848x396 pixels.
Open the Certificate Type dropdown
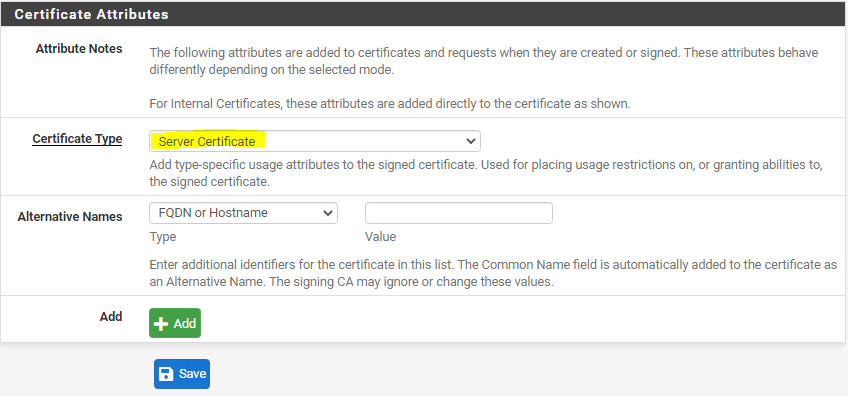click(x=315, y=141)
